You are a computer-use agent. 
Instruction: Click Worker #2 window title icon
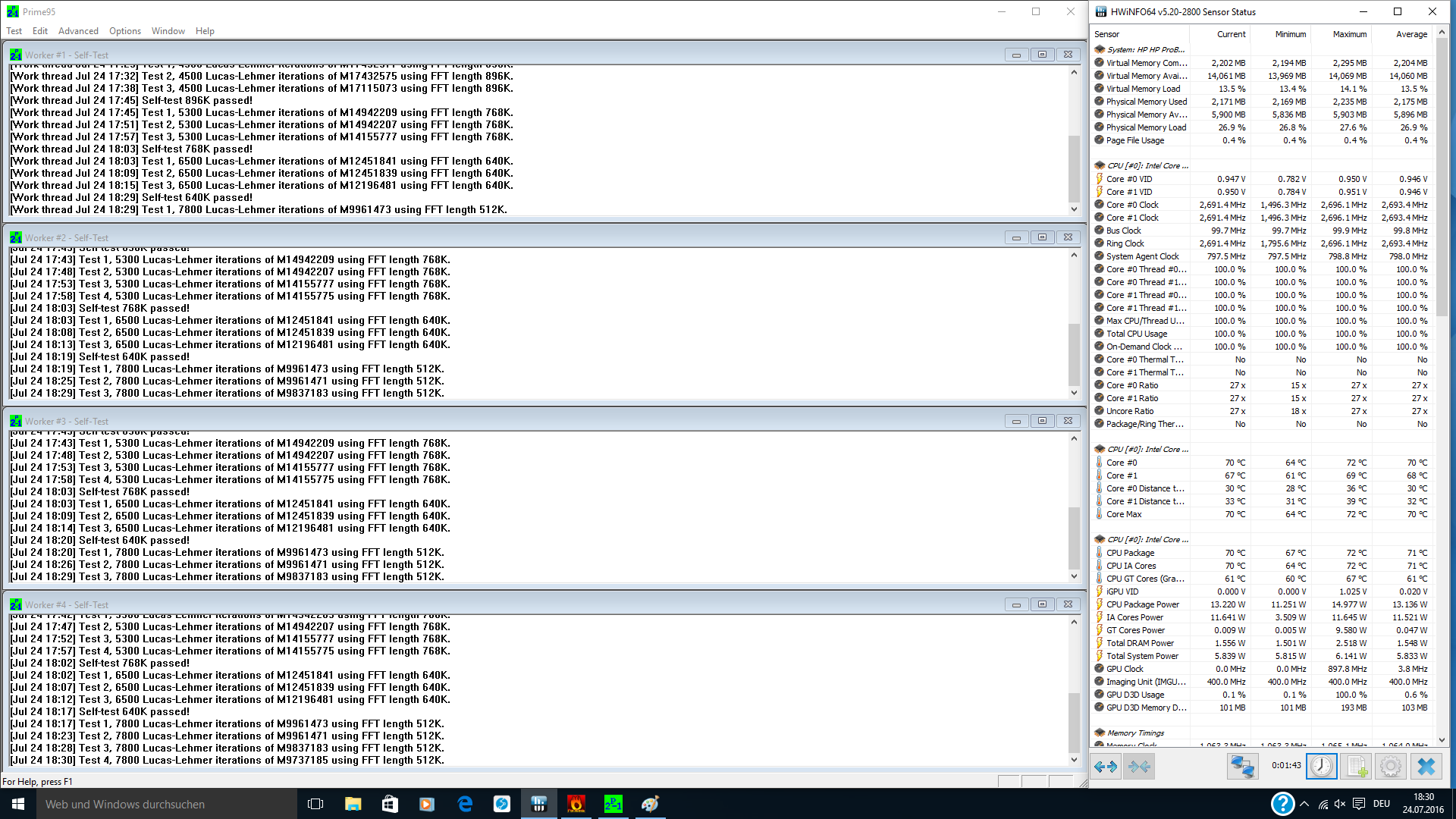16,237
